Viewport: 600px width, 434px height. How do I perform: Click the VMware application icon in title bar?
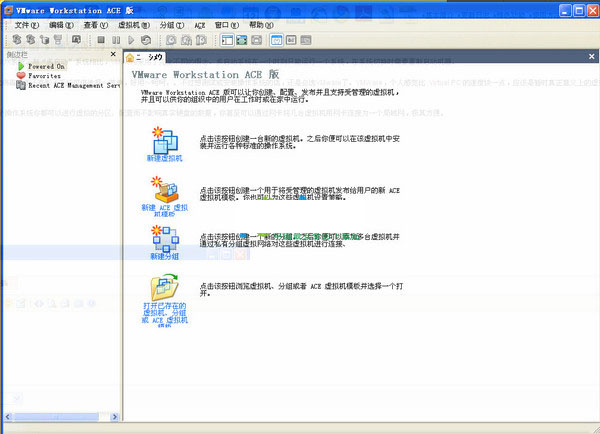(x=8, y=10)
